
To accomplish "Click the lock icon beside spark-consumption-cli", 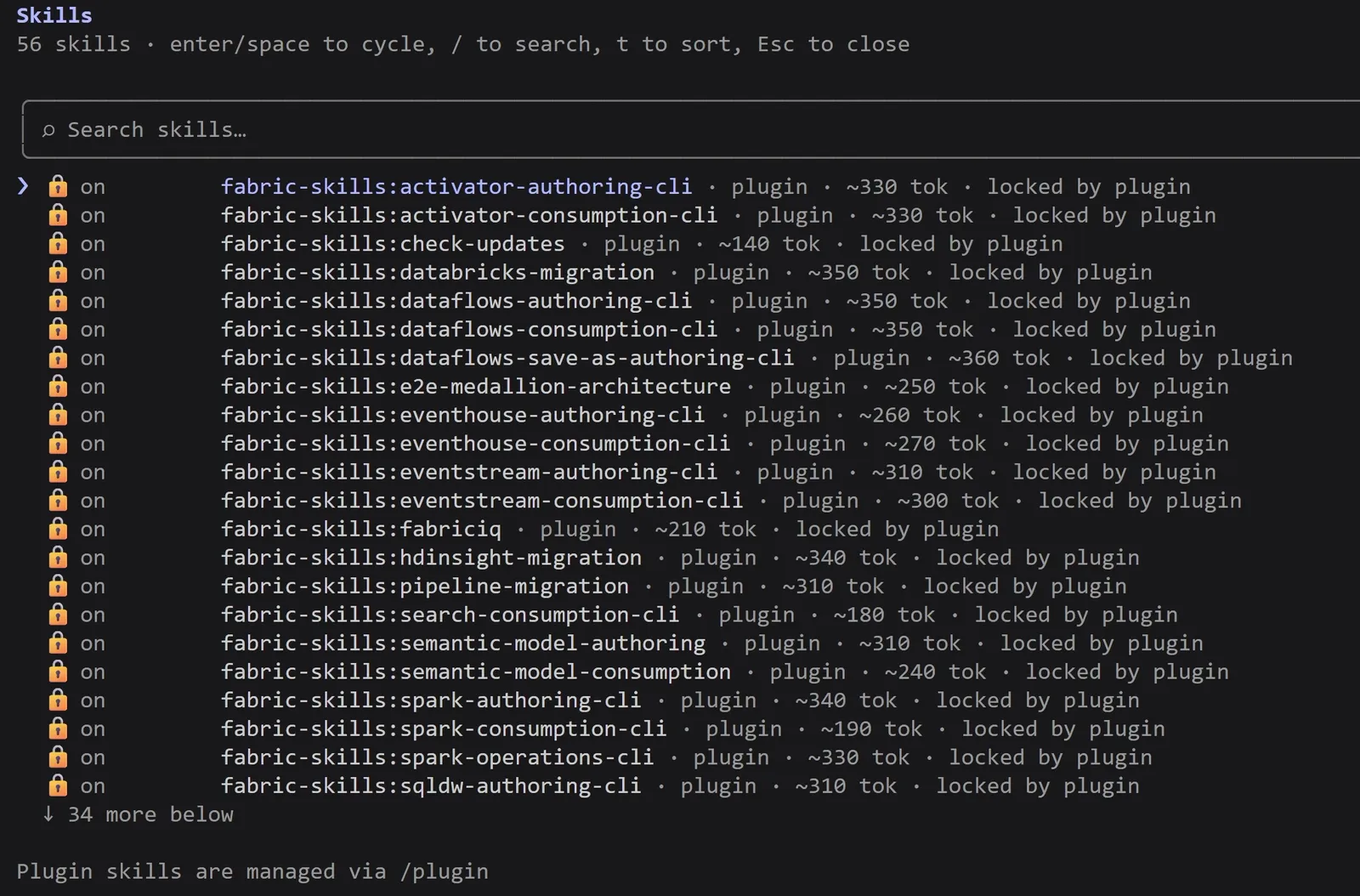I will pyautogui.click(x=58, y=729).
